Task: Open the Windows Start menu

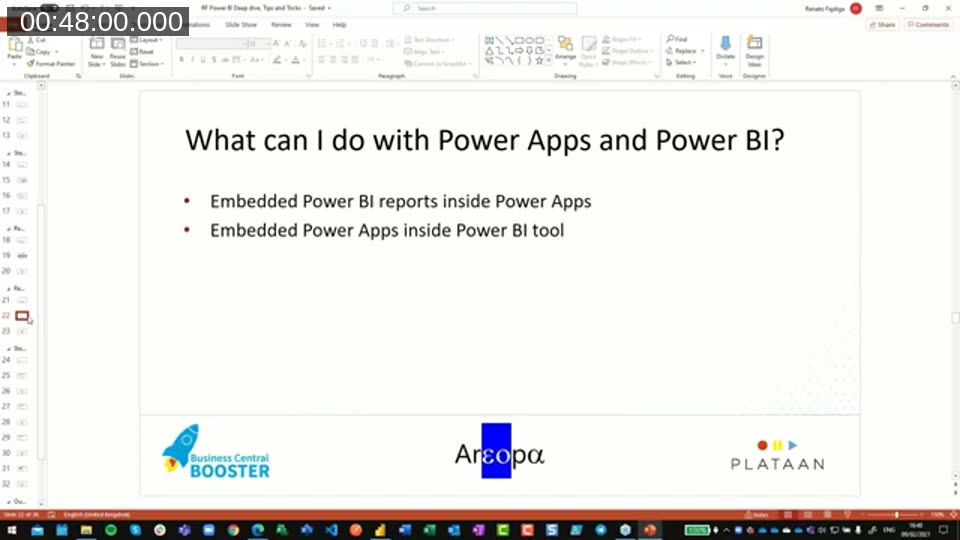Action: (x=12, y=530)
